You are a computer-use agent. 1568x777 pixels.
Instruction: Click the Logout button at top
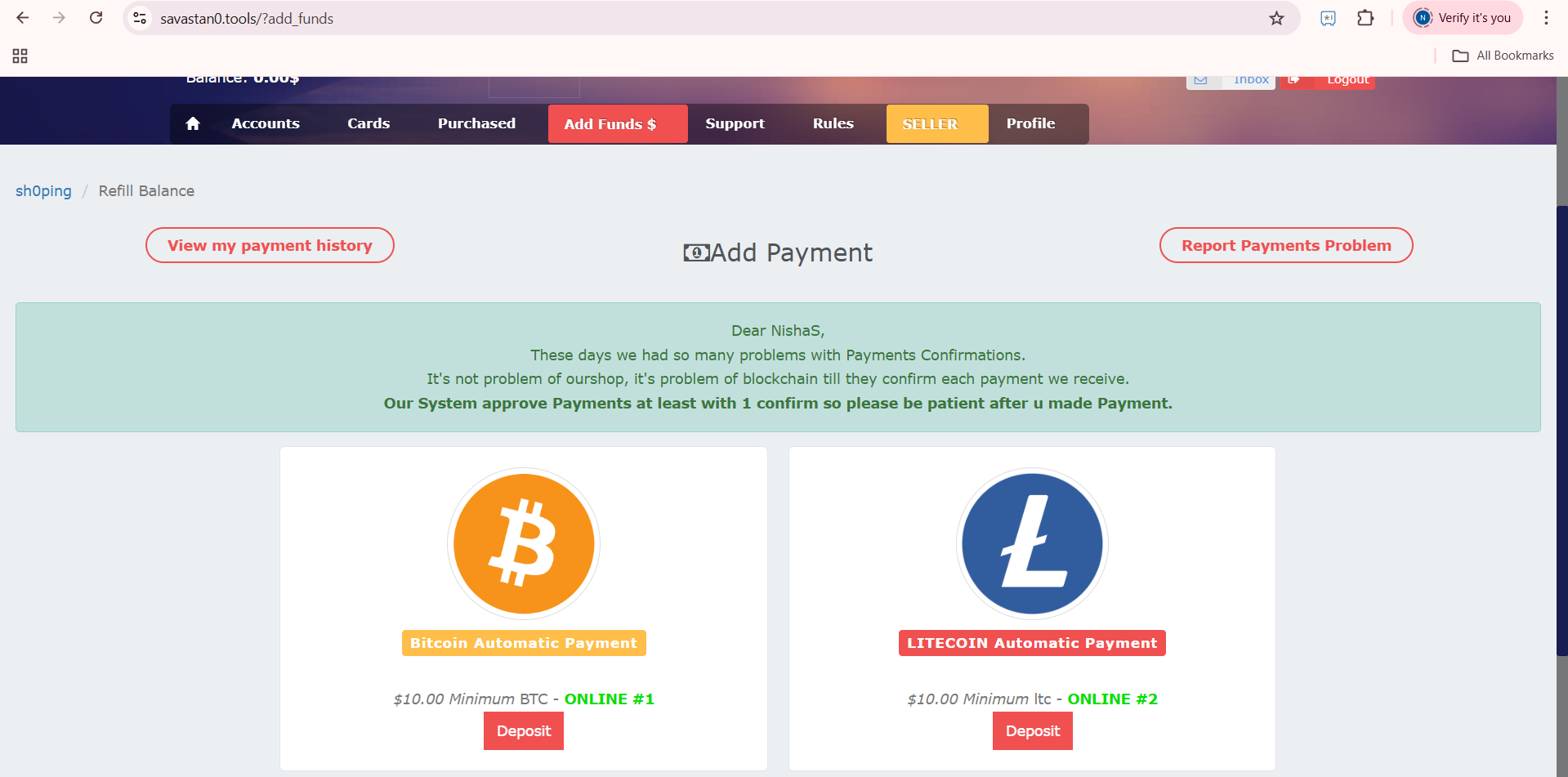point(1329,81)
